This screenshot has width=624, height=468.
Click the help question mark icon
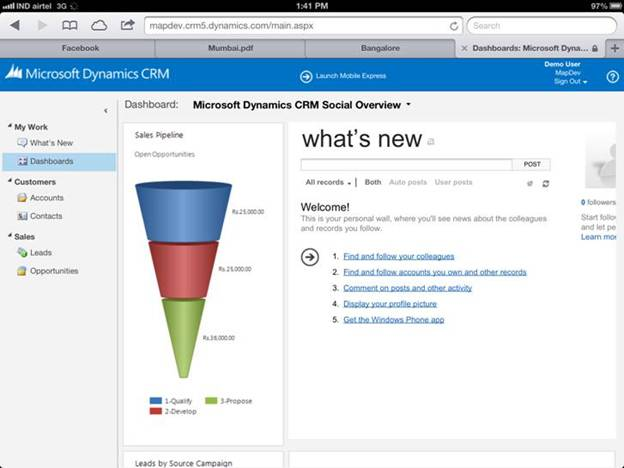(612, 76)
